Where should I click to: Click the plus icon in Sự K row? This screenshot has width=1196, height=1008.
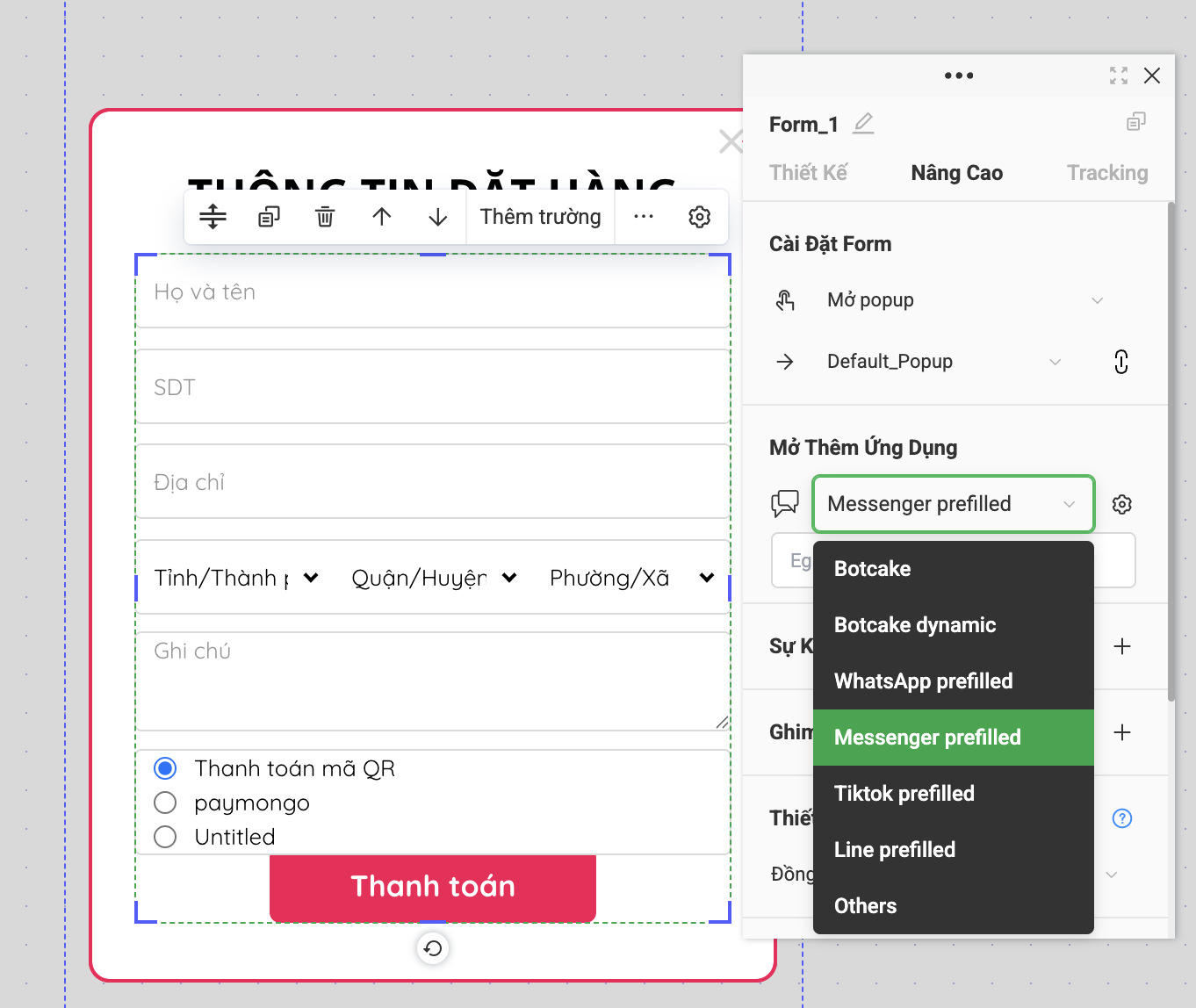pyautogui.click(x=1121, y=646)
